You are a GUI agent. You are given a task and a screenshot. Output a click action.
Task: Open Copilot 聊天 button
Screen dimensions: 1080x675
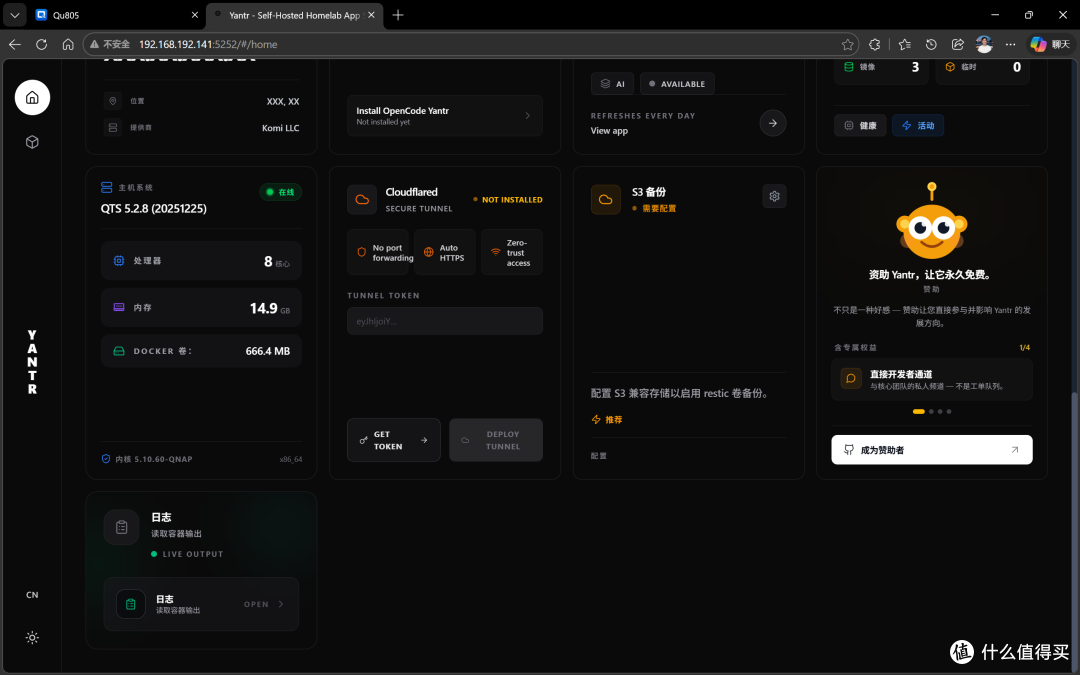tap(1050, 44)
